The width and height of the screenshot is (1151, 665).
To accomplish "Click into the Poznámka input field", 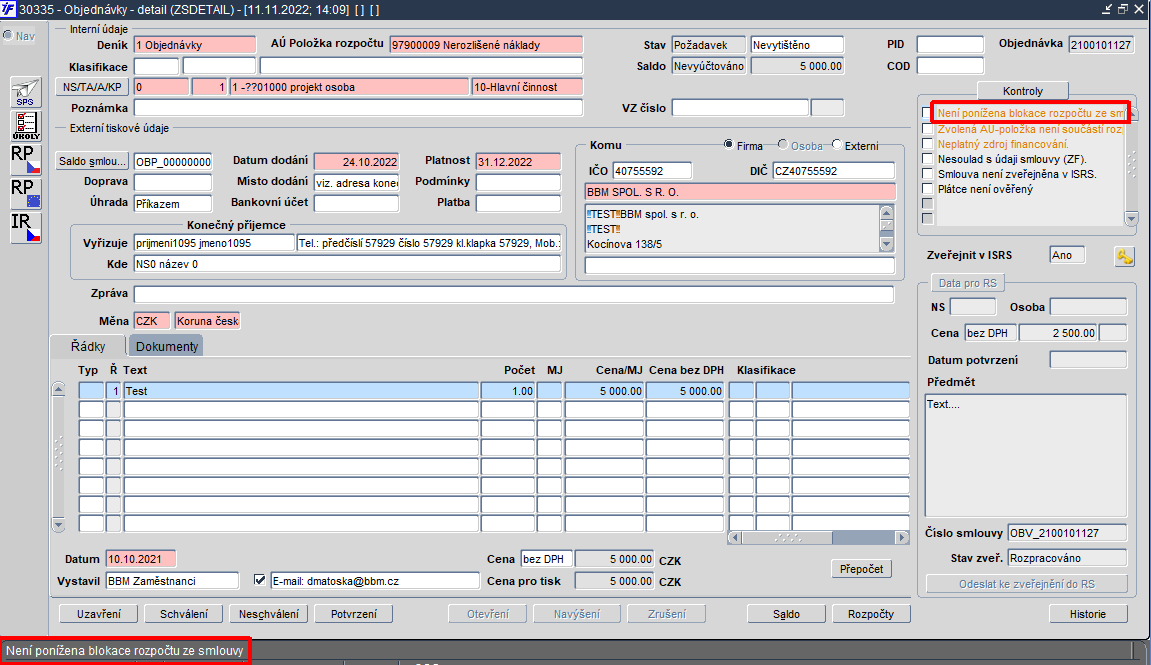I will 358,108.
